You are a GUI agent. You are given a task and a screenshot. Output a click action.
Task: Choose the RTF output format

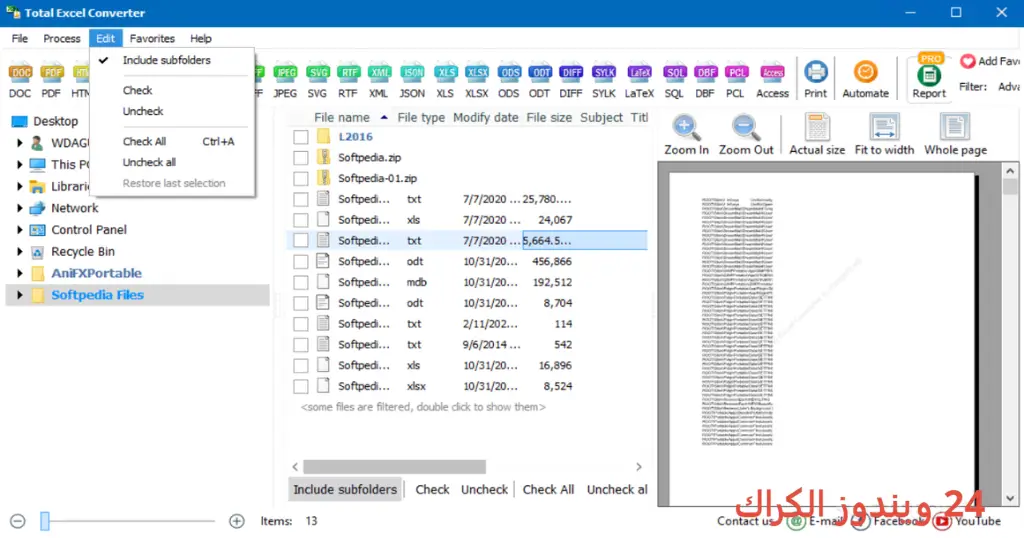tap(349, 80)
